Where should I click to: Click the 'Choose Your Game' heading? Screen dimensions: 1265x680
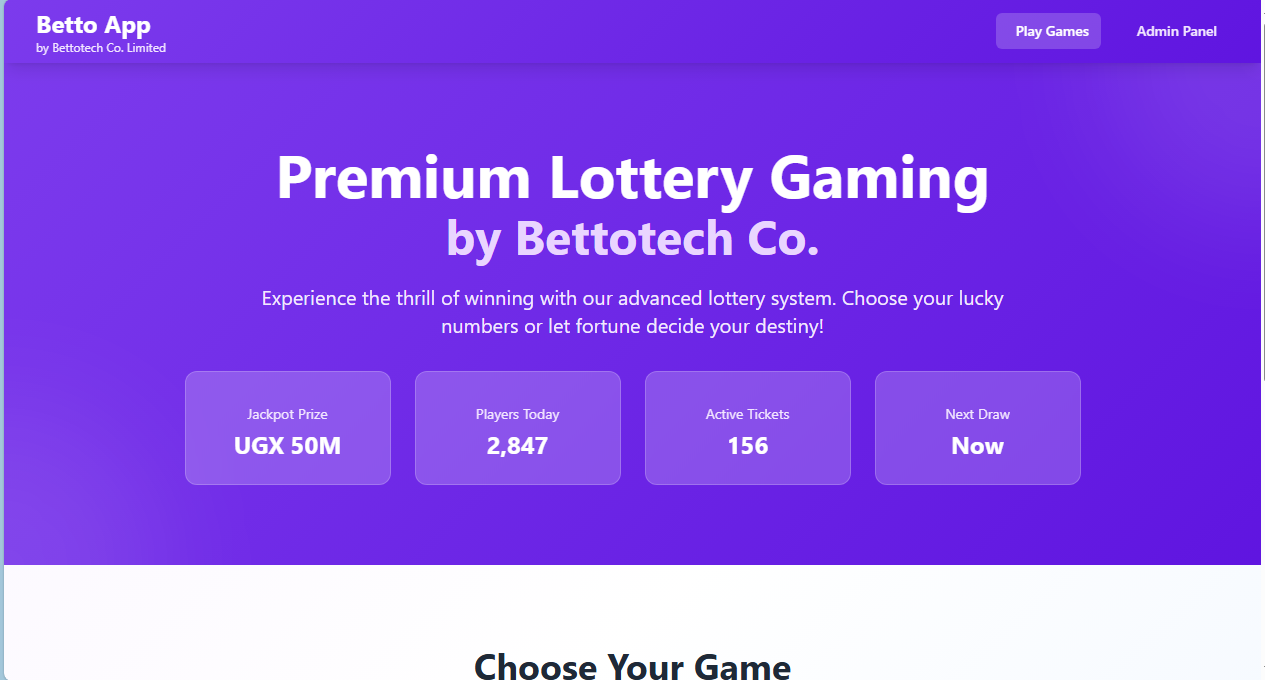click(x=632, y=666)
